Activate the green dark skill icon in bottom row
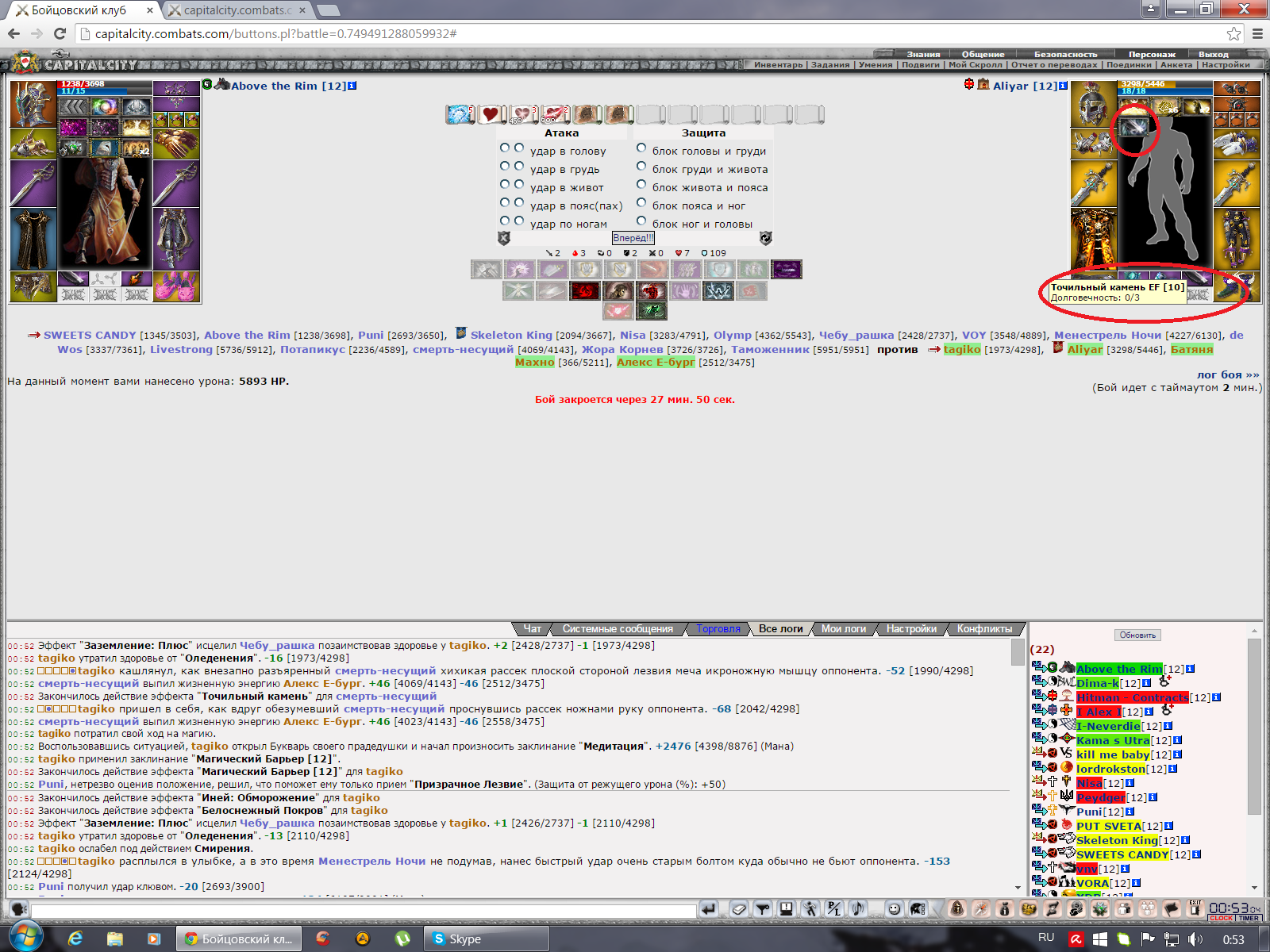 point(652,310)
